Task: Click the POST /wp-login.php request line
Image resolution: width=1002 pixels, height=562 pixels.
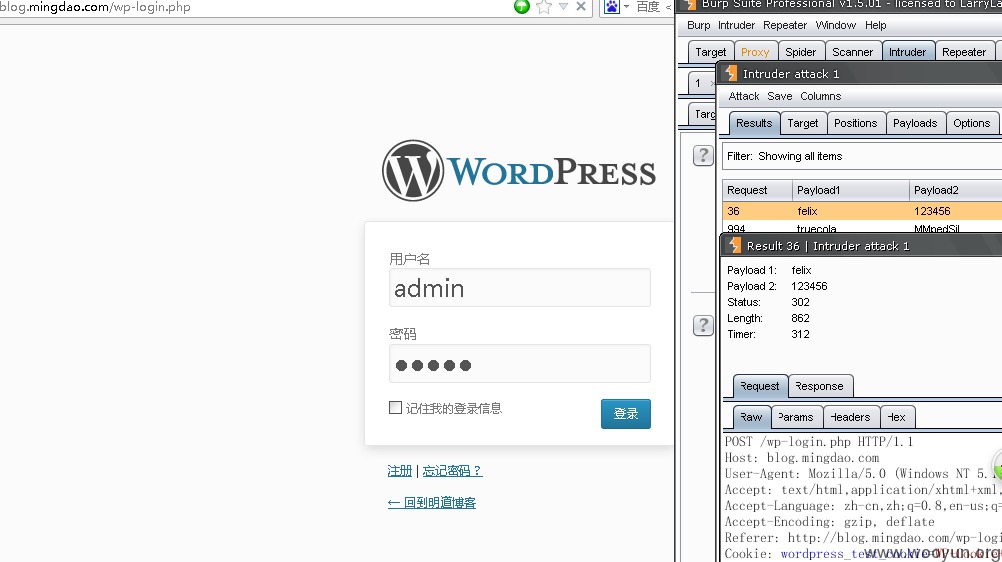Action: pyautogui.click(x=819, y=442)
